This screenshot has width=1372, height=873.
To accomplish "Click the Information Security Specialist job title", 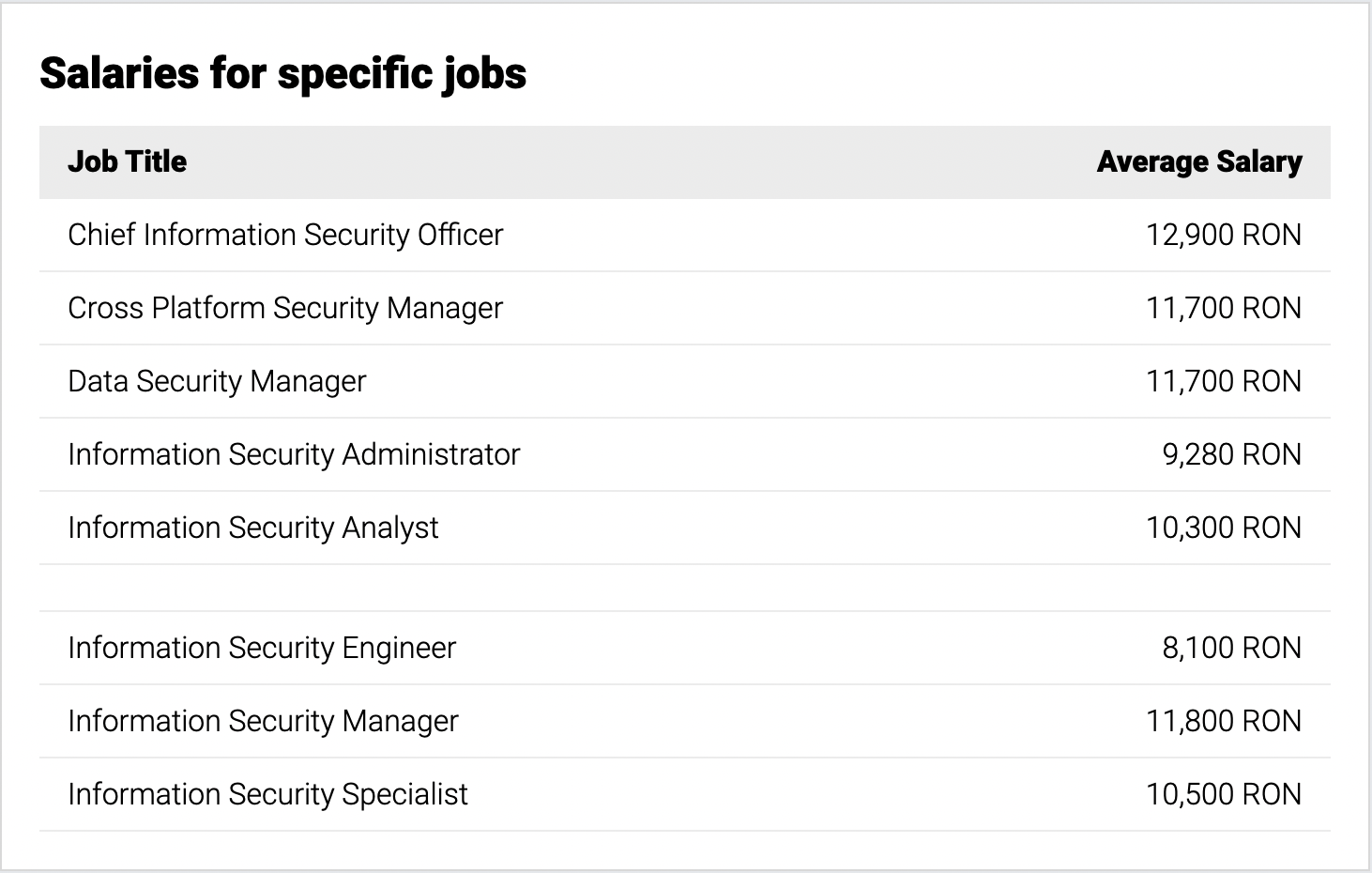I will [x=267, y=795].
